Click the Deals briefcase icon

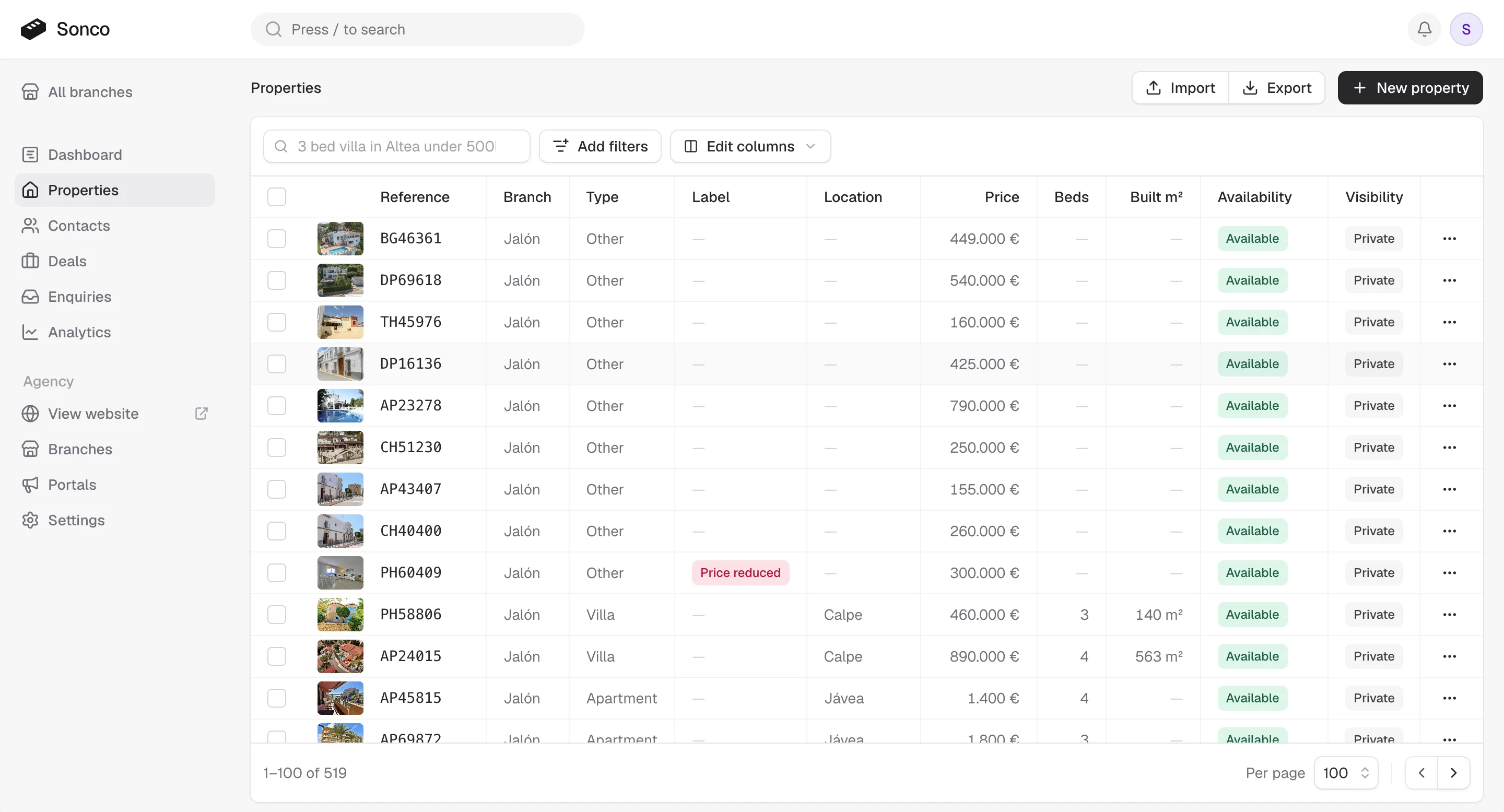(30, 261)
